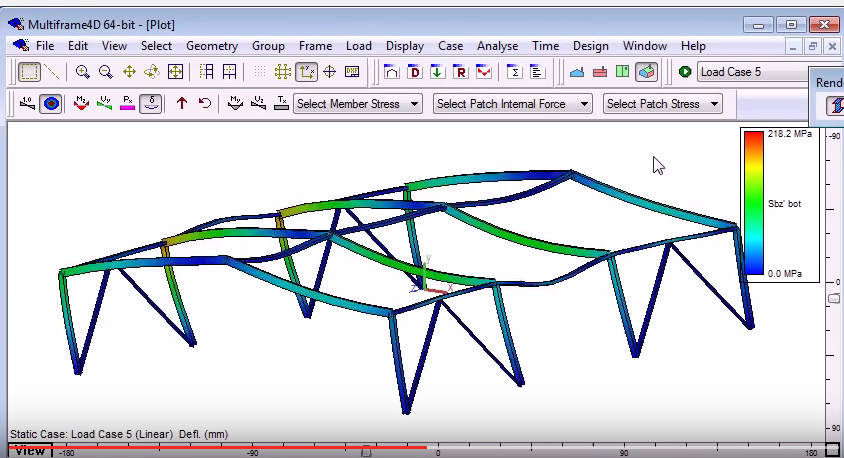Click the Sigma summation results icon

[514, 72]
